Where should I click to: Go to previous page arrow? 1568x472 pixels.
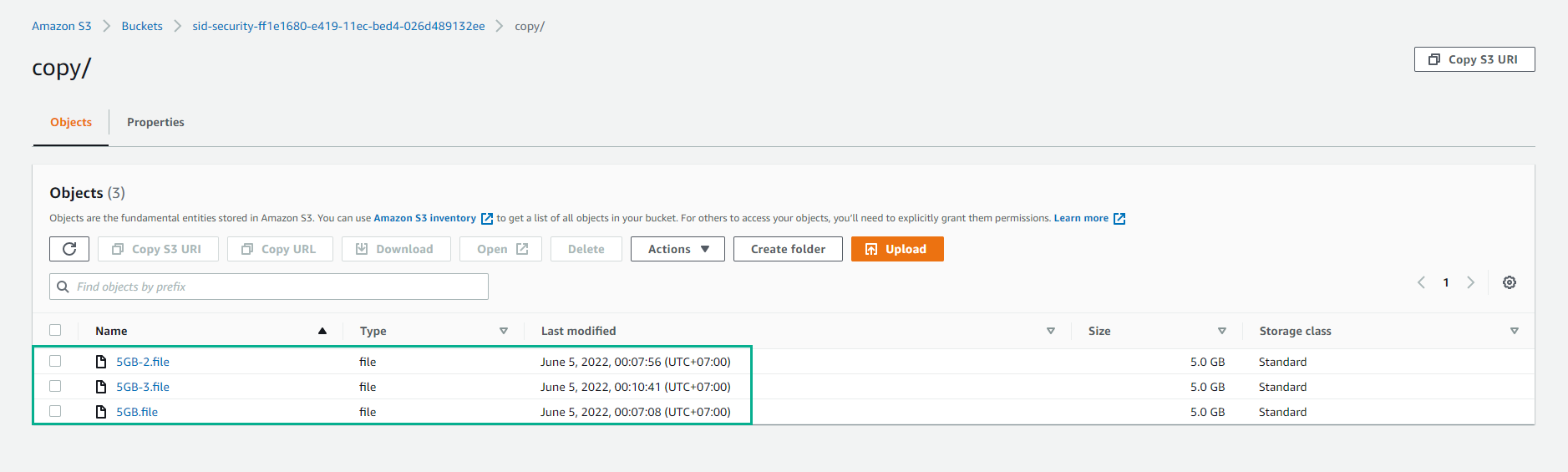pos(1421,282)
